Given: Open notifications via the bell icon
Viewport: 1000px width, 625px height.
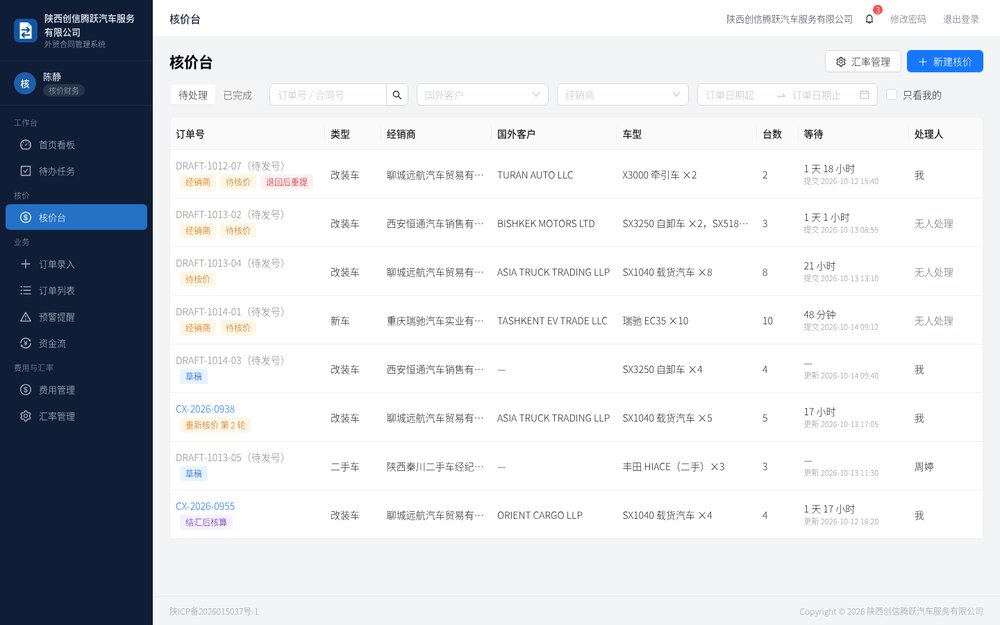Looking at the screenshot, I should click(869, 19).
